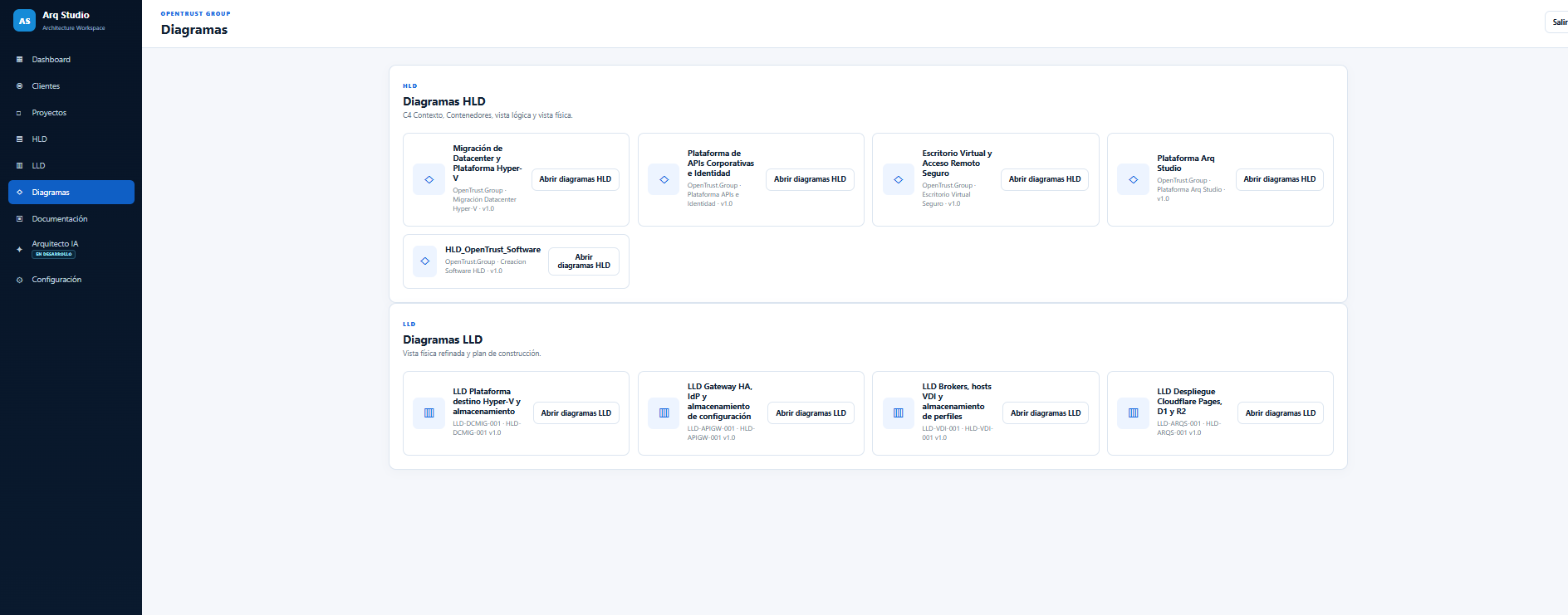This screenshot has width=1568, height=615.
Task: Open Configuración in the sidebar
Action: [71, 280]
